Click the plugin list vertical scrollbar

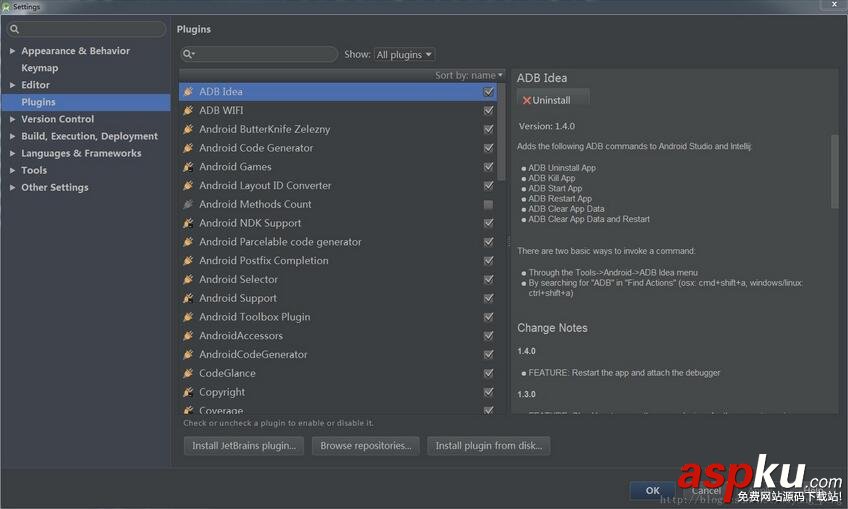501,133
